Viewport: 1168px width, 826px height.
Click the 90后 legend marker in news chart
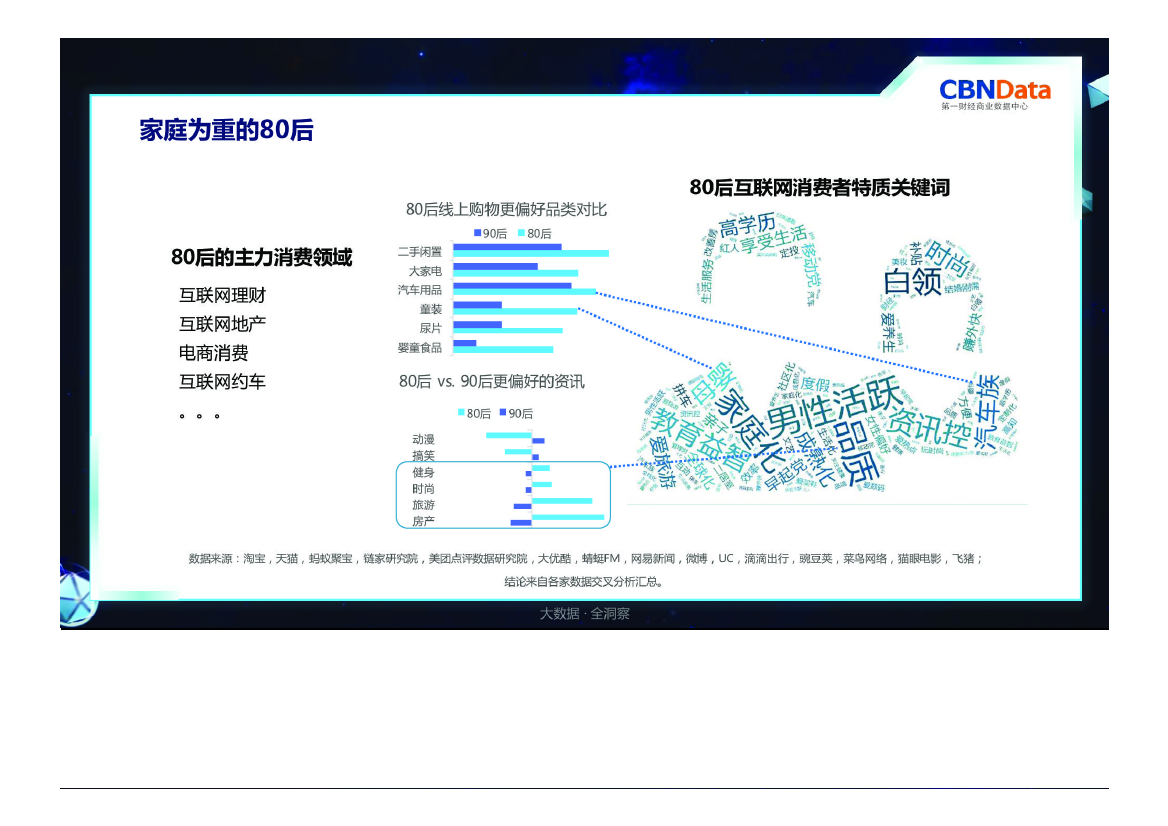(x=503, y=413)
